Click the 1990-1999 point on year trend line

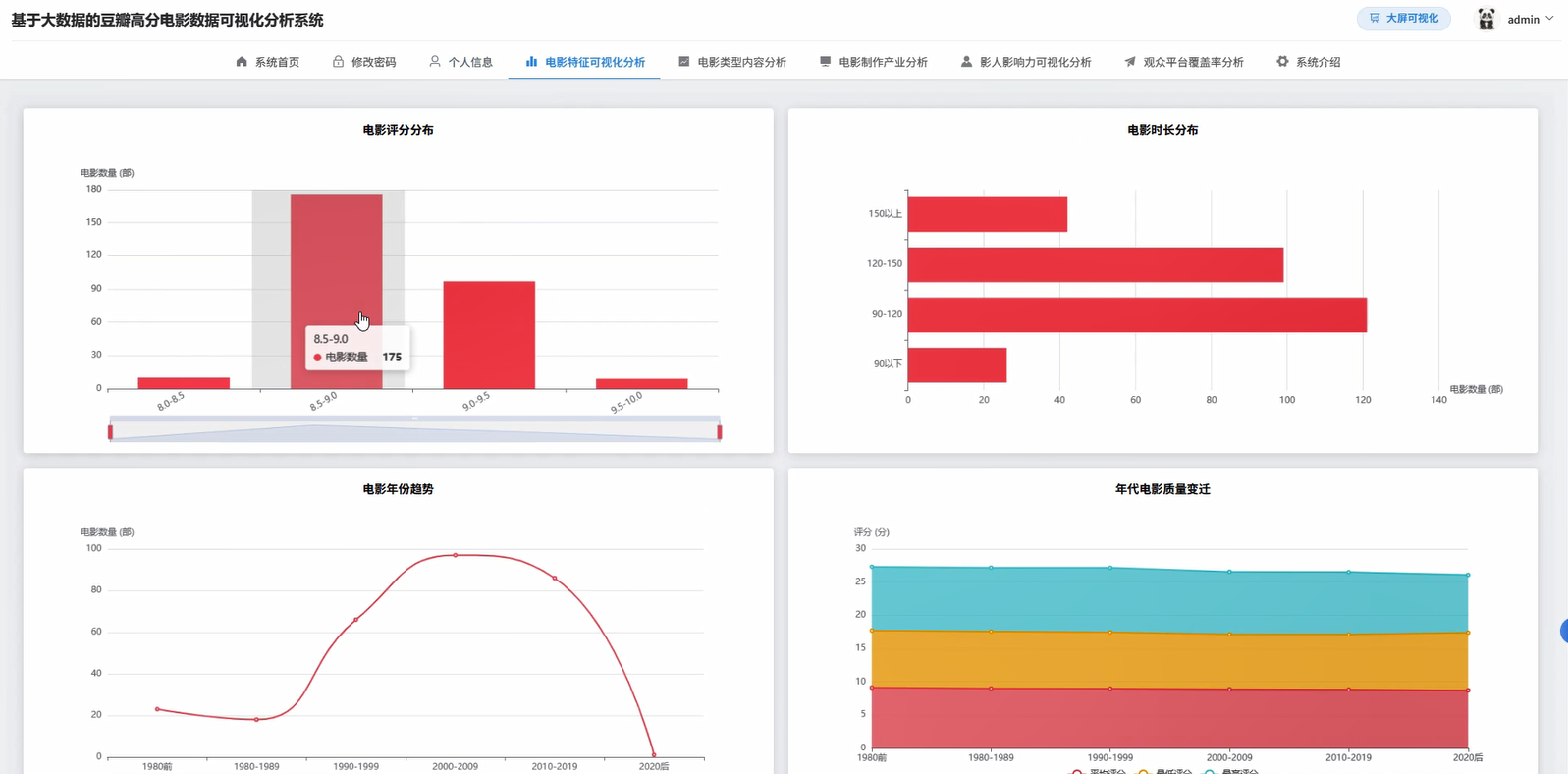click(x=355, y=620)
